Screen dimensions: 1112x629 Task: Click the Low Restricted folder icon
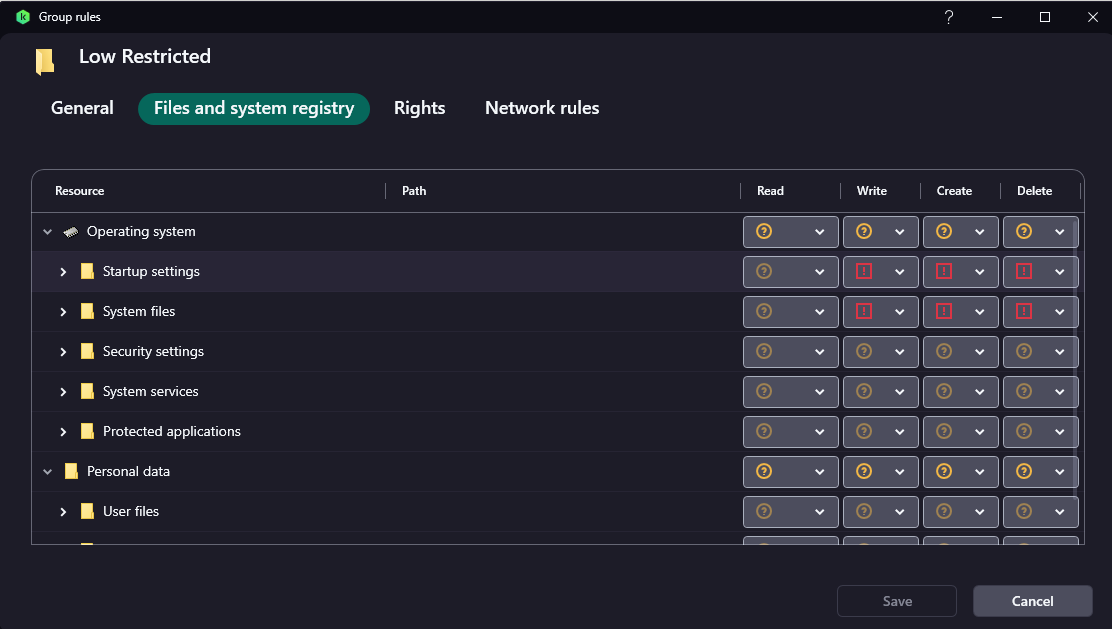[x=45, y=61]
